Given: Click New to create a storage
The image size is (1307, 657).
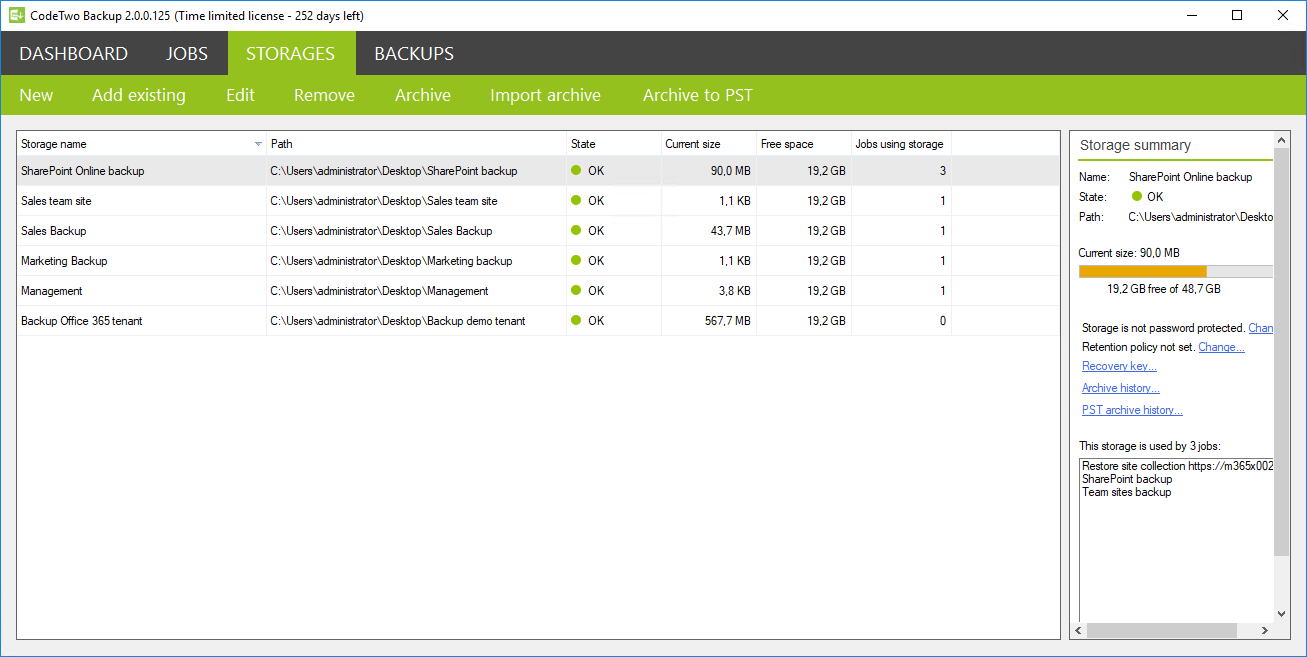Looking at the screenshot, I should point(36,95).
